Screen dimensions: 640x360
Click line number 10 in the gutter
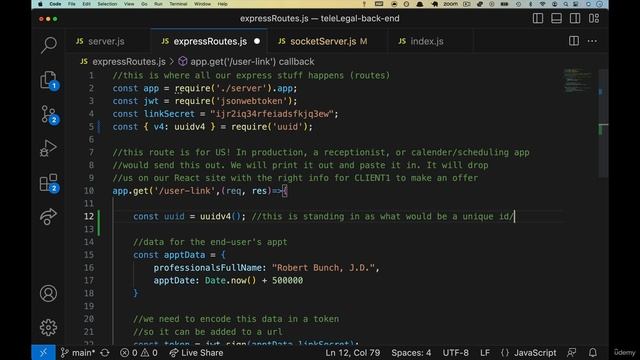(89, 191)
